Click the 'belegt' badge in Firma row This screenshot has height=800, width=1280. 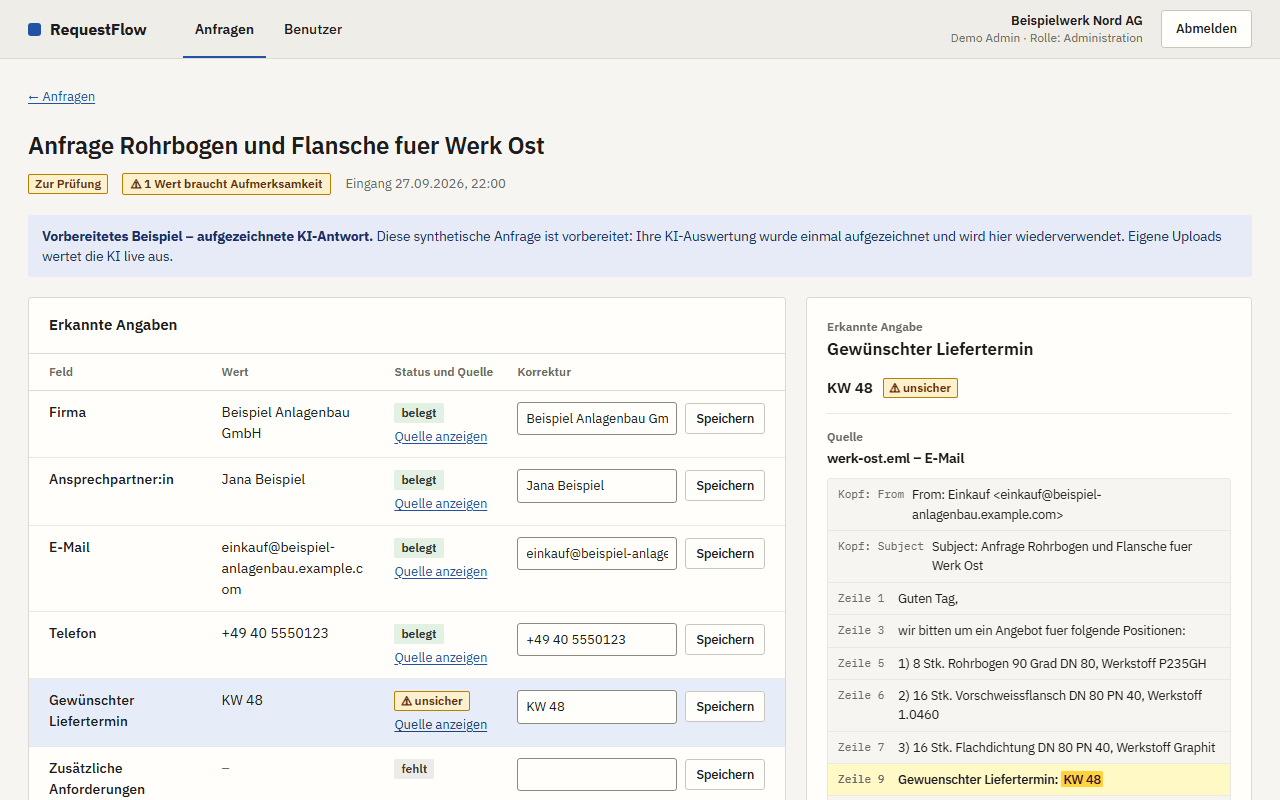coord(419,413)
